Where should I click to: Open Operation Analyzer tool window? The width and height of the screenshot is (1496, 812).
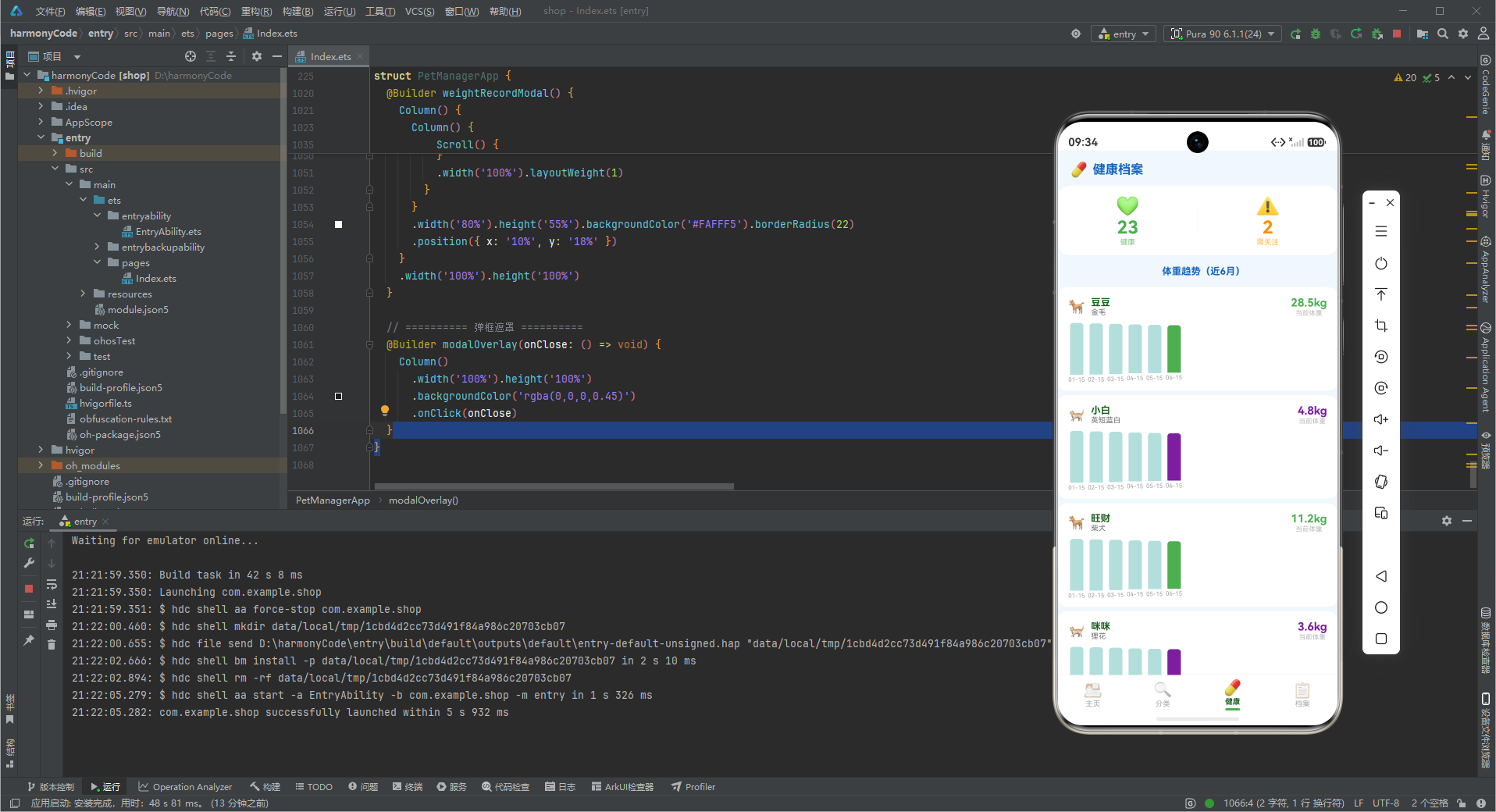pos(185,786)
